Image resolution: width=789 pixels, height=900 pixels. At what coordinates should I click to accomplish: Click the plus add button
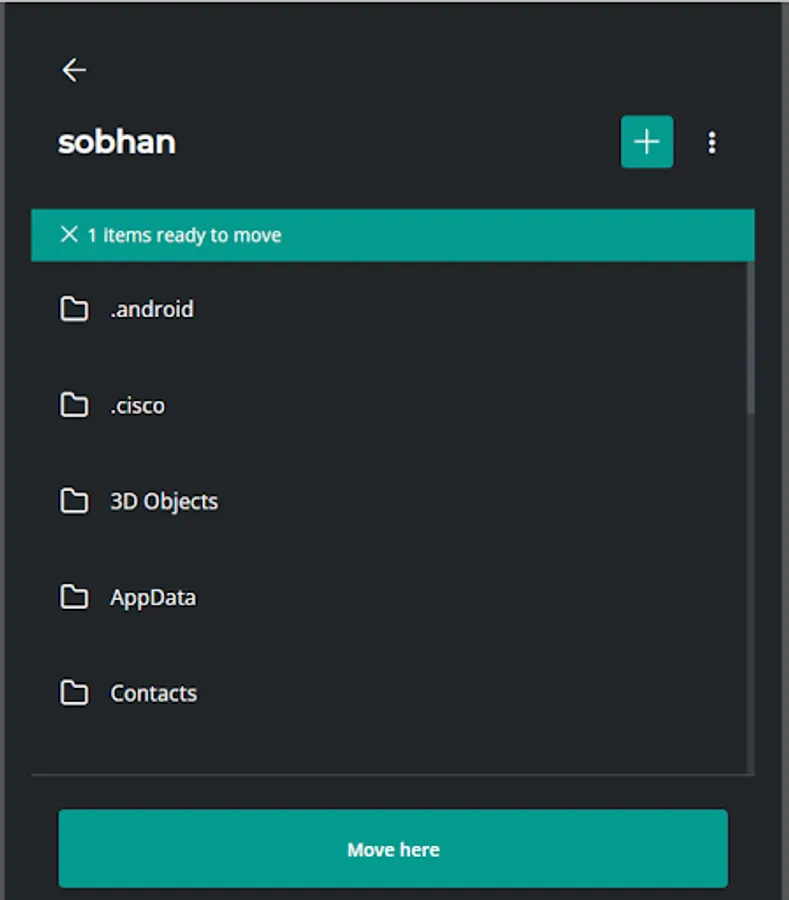click(647, 142)
